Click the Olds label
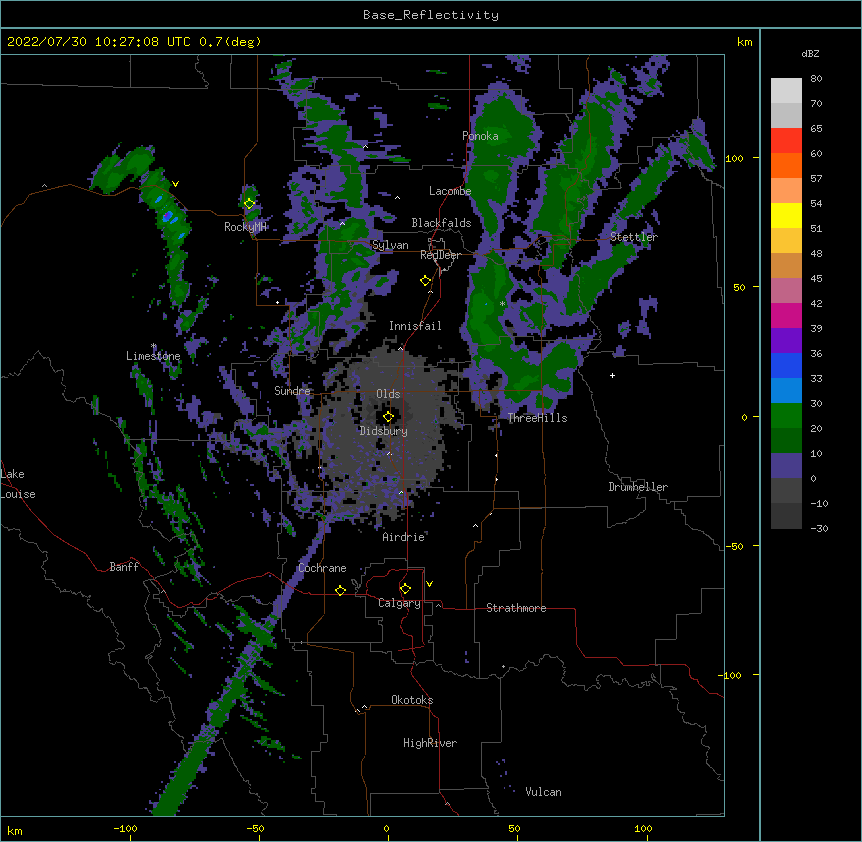 (x=388, y=394)
